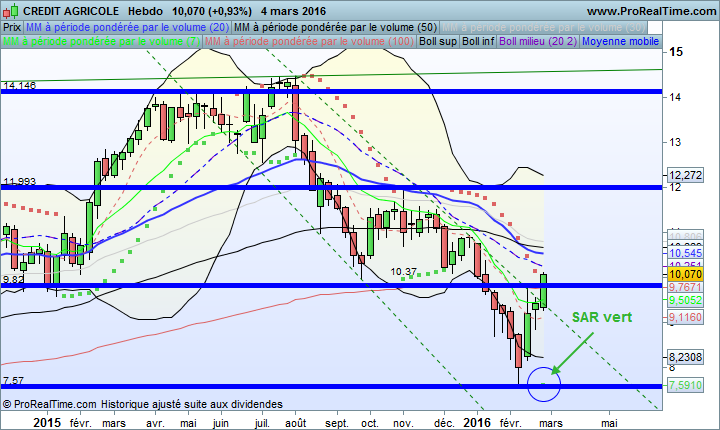The height and width of the screenshot is (430, 720).
Task: Click the SAR vert annotation text
Action: 602,317
